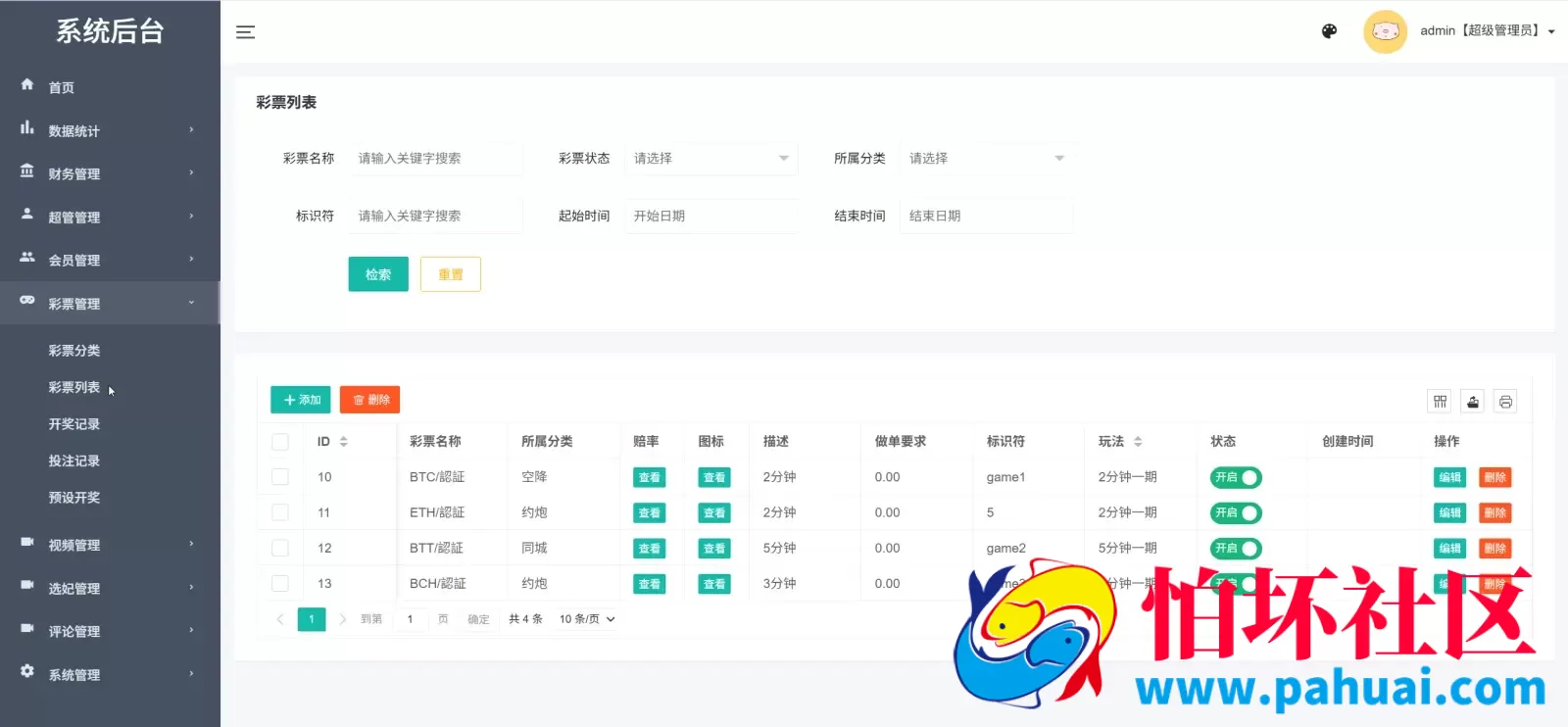Select page 1 in pagination
This screenshot has width=1568, height=727.
tap(312, 619)
